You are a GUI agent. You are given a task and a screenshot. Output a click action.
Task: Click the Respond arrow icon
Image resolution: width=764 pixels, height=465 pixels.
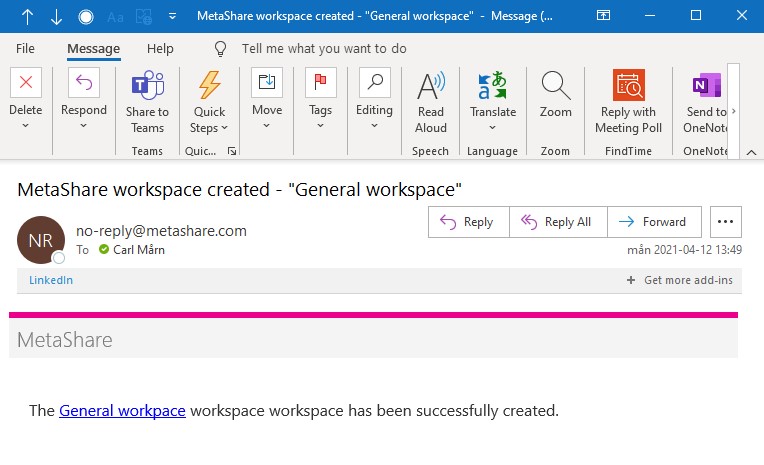pos(84,82)
